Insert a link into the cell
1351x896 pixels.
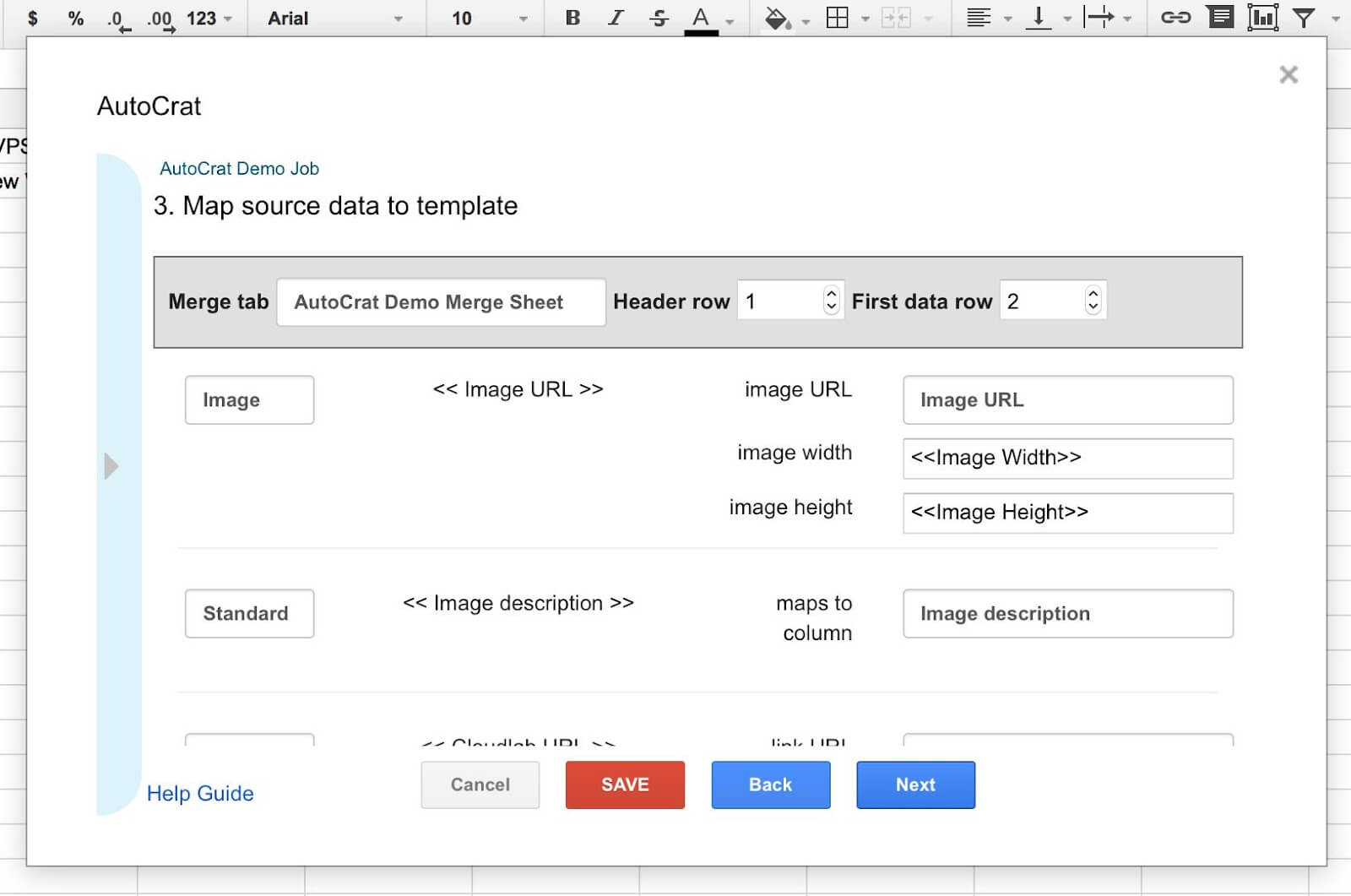click(x=1175, y=17)
